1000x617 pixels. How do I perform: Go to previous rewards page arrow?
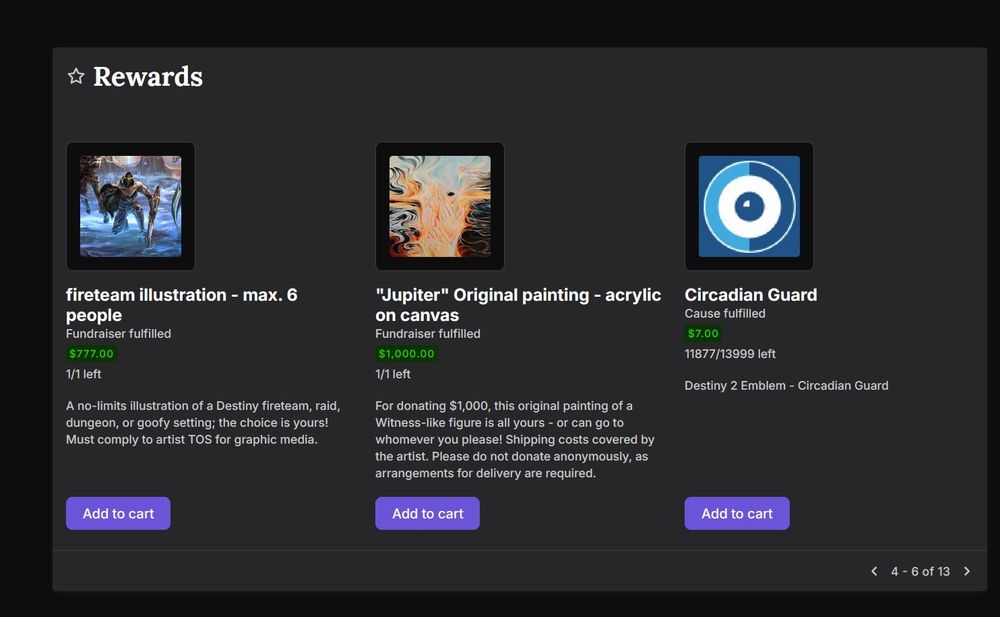(x=874, y=571)
